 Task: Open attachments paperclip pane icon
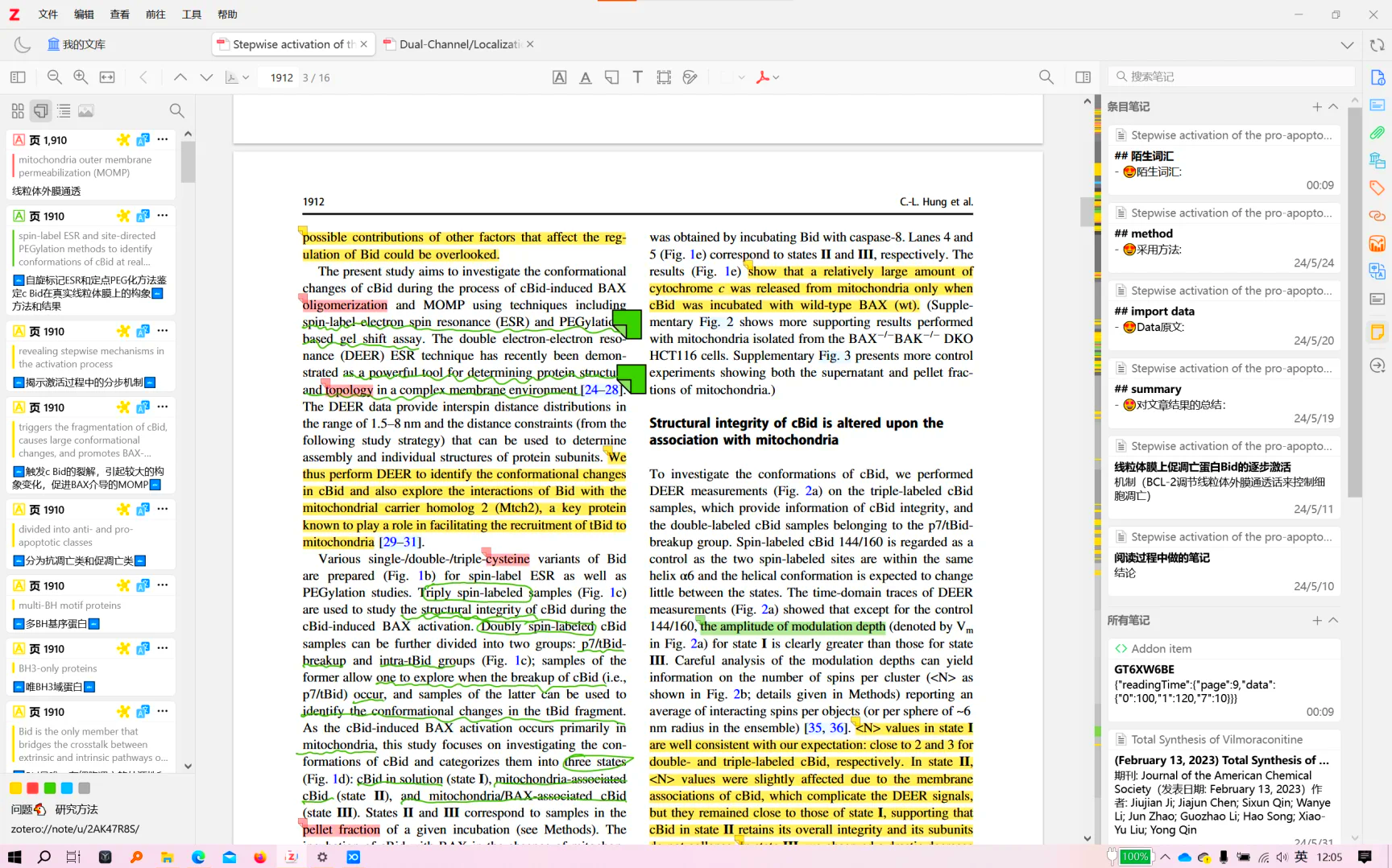[1377, 133]
